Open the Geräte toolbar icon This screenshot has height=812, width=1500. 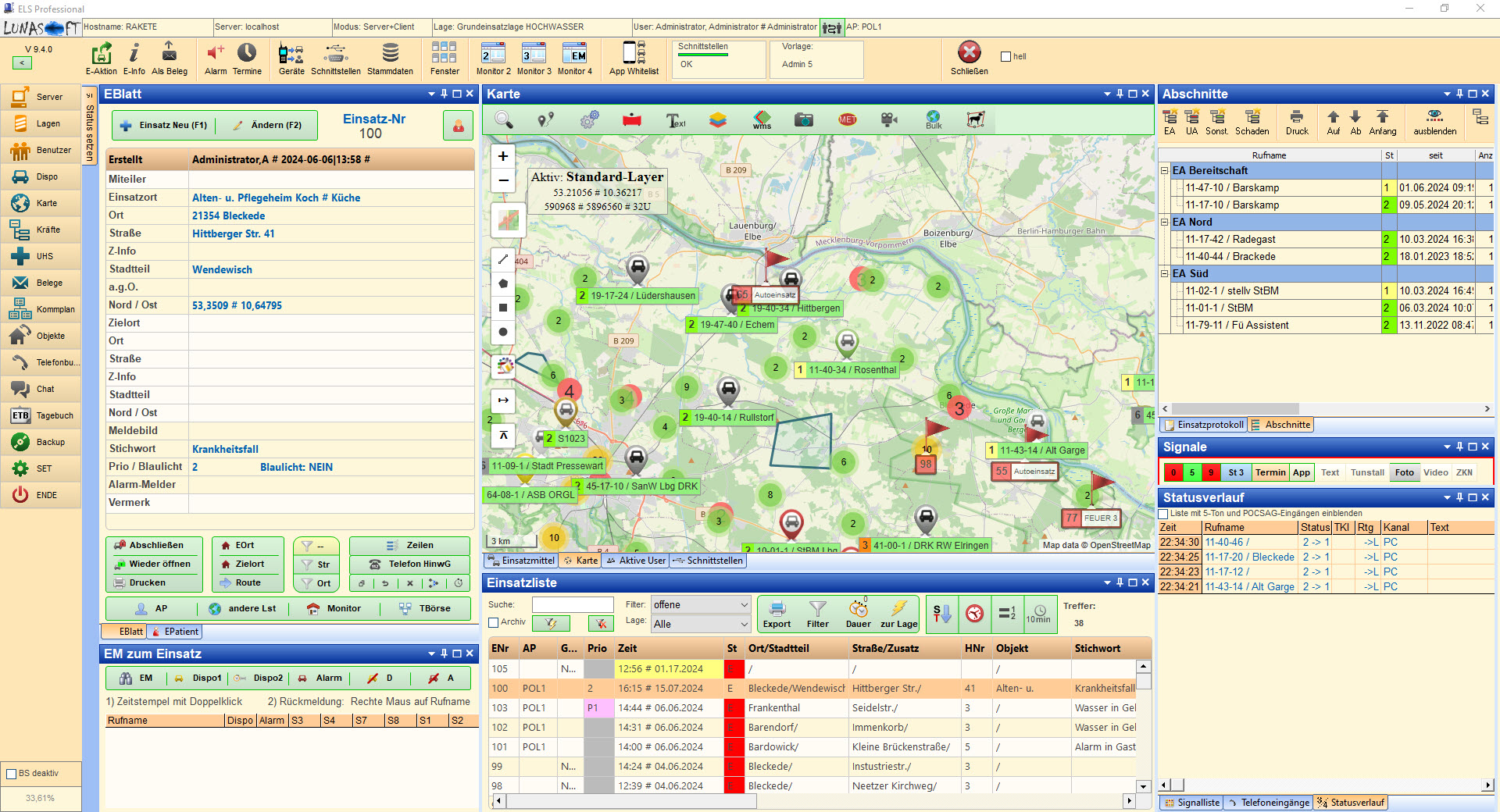(x=291, y=59)
